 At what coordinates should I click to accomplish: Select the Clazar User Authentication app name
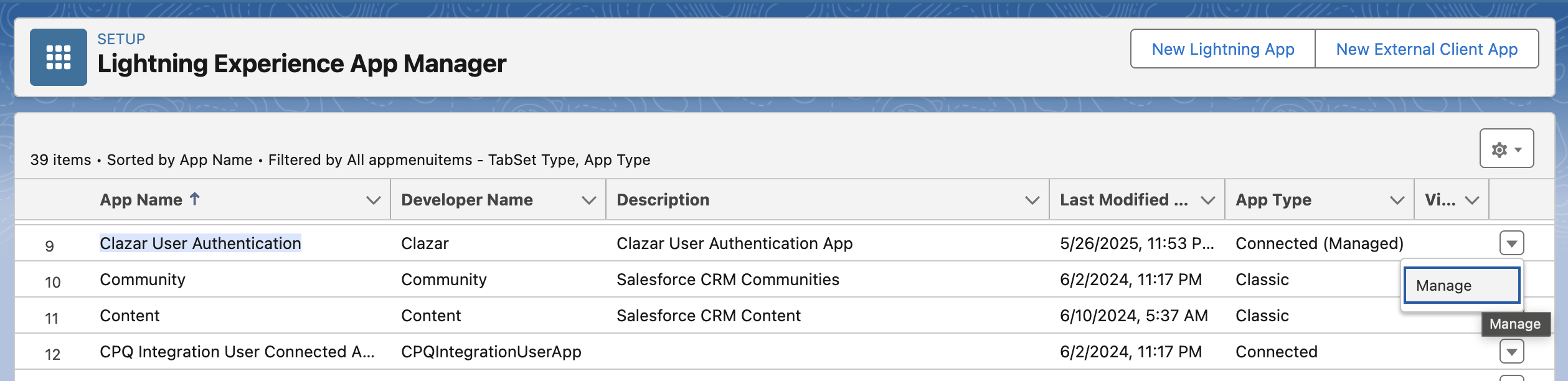point(201,243)
